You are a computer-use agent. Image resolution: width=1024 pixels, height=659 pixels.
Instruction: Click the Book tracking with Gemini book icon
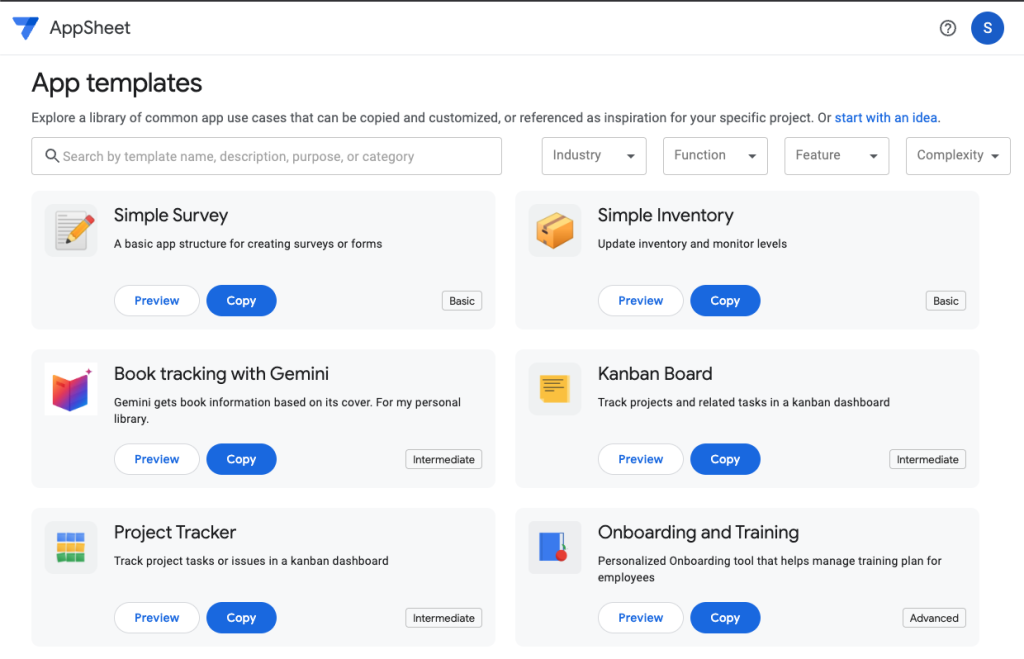[x=70, y=388]
